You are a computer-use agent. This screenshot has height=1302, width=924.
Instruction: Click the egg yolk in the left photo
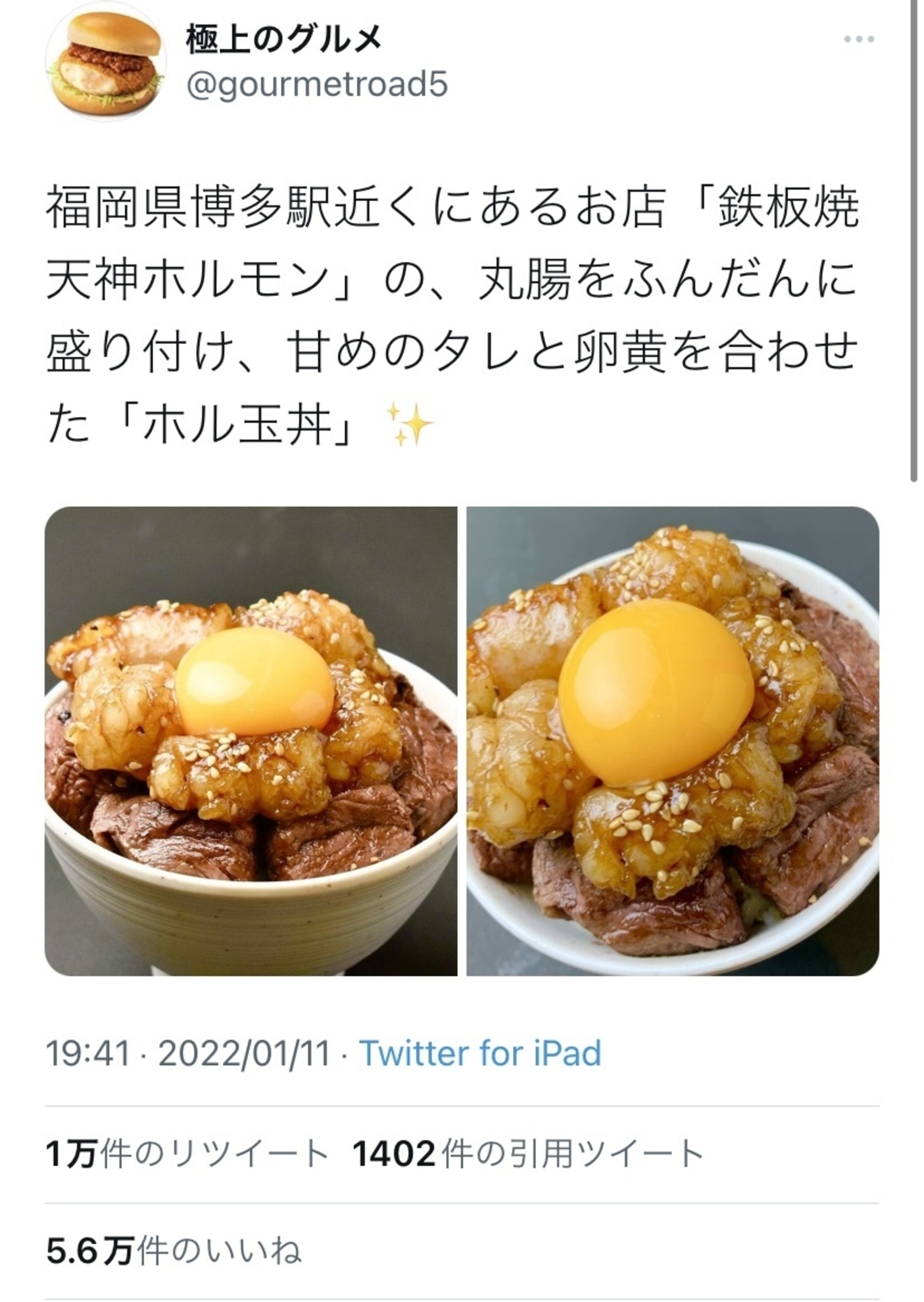(x=255, y=681)
